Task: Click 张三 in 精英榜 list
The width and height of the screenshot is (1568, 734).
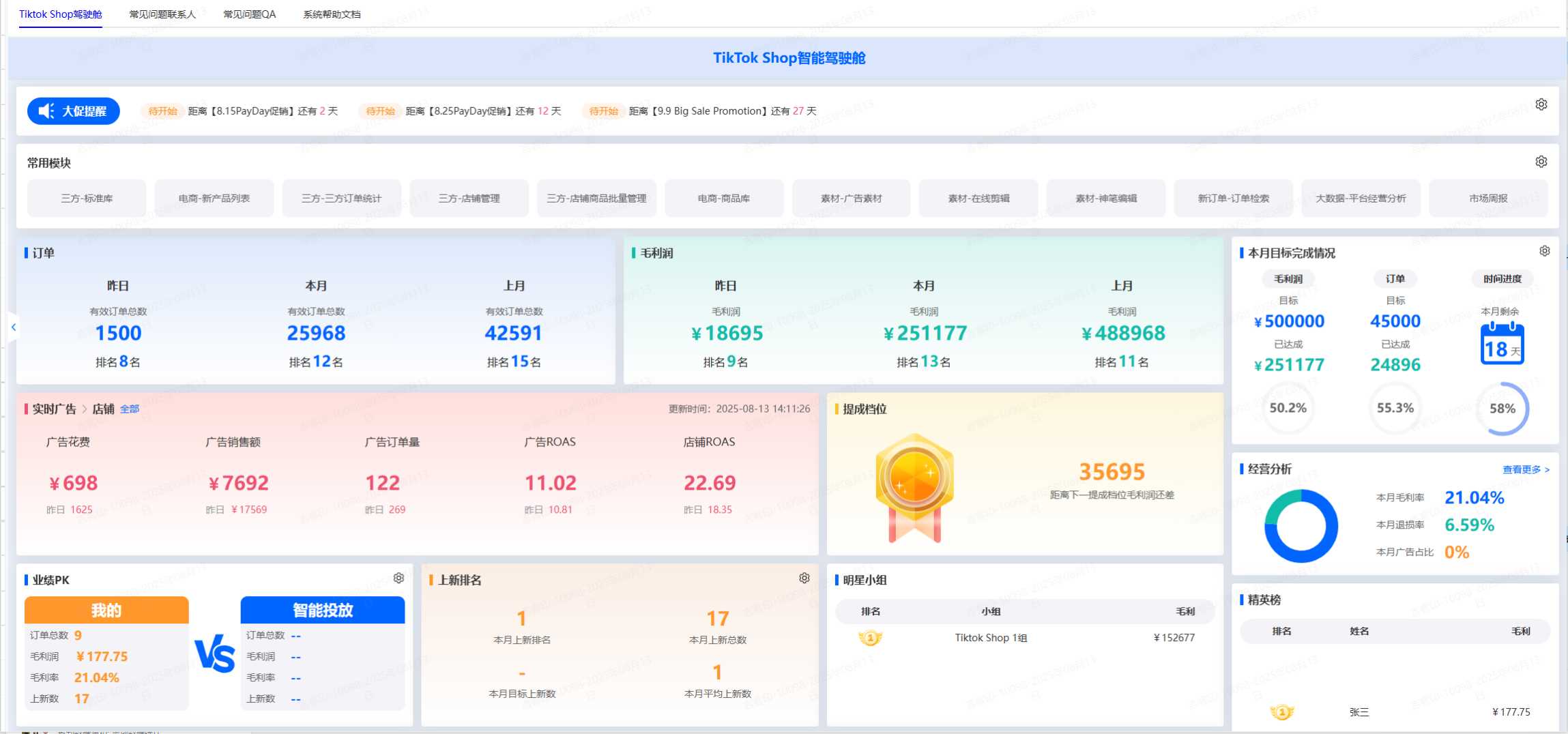Action: (x=1359, y=712)
